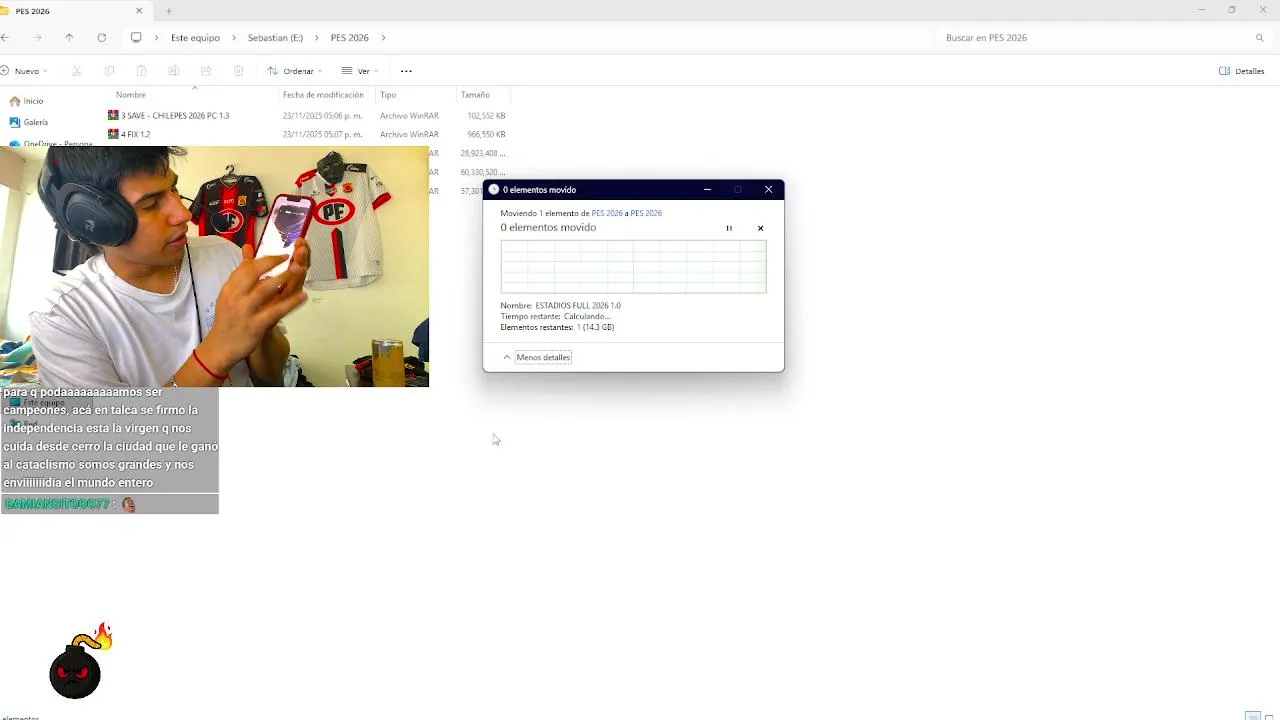Screen dimensions: 1280x720
Task: Open Inicio in the navigation pane
Action: (x=33, y=101)
